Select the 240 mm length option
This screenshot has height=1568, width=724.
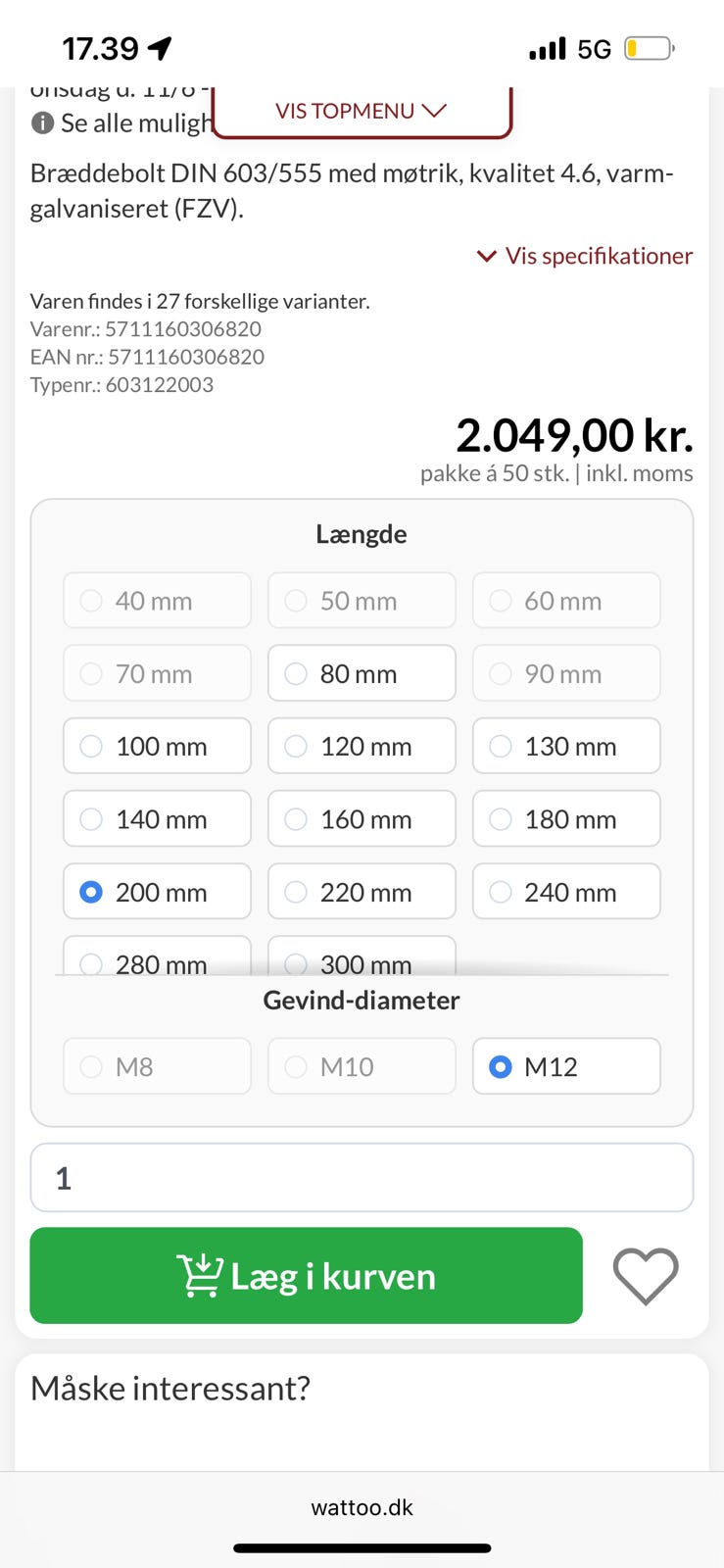pos(566,892)
